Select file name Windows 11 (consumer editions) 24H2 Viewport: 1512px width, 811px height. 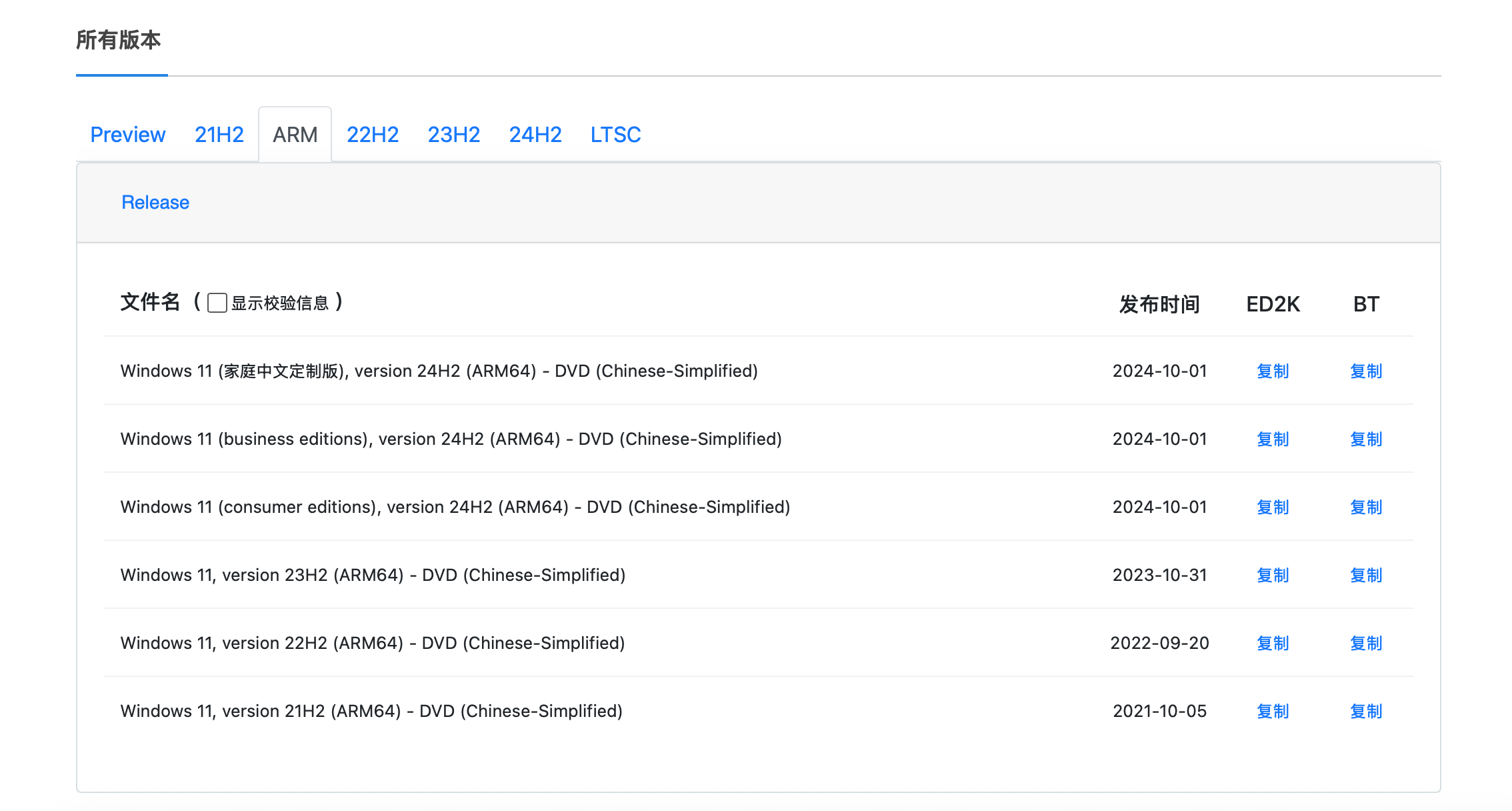[455, 507]
